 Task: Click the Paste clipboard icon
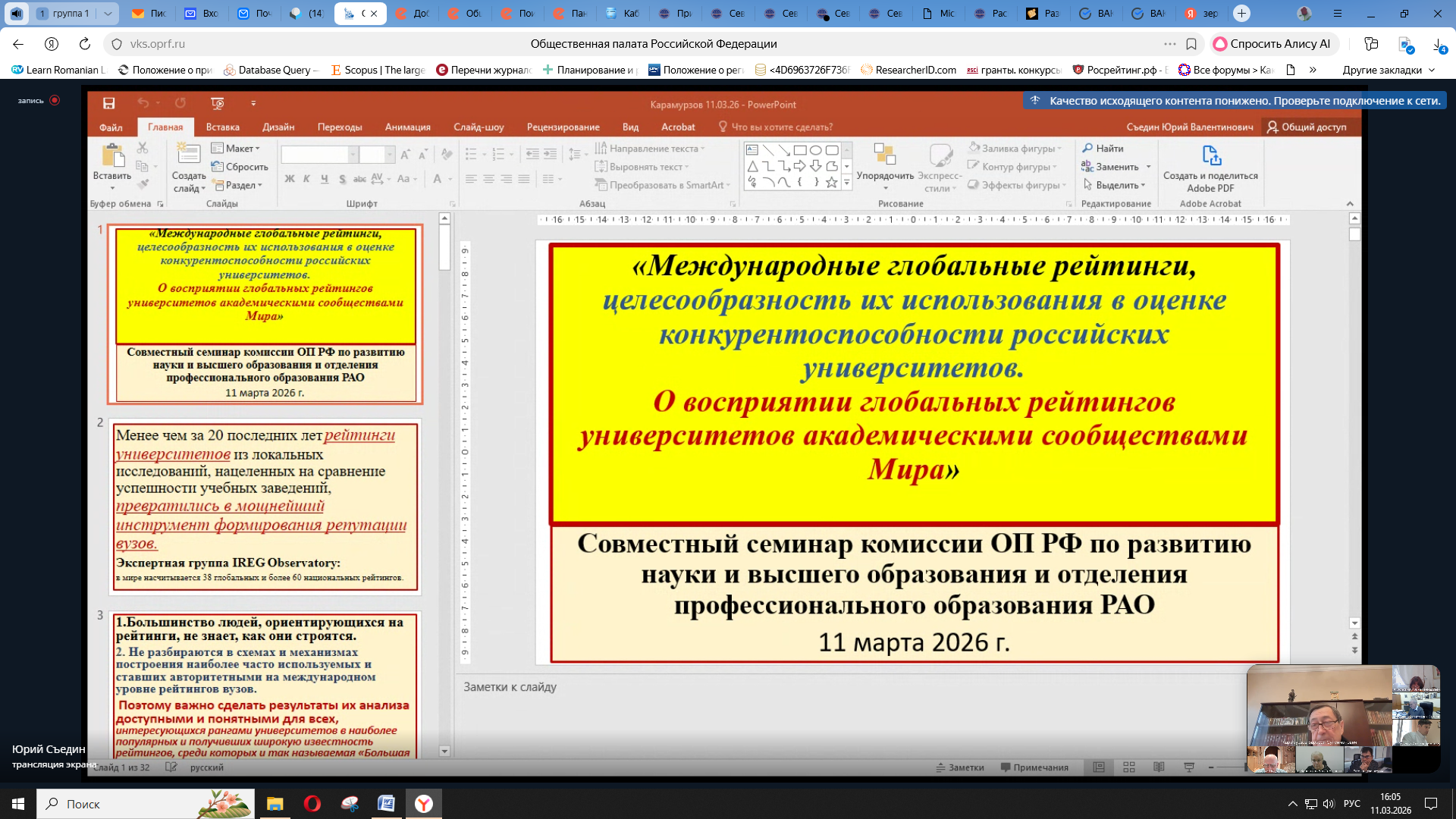(112, 156)
